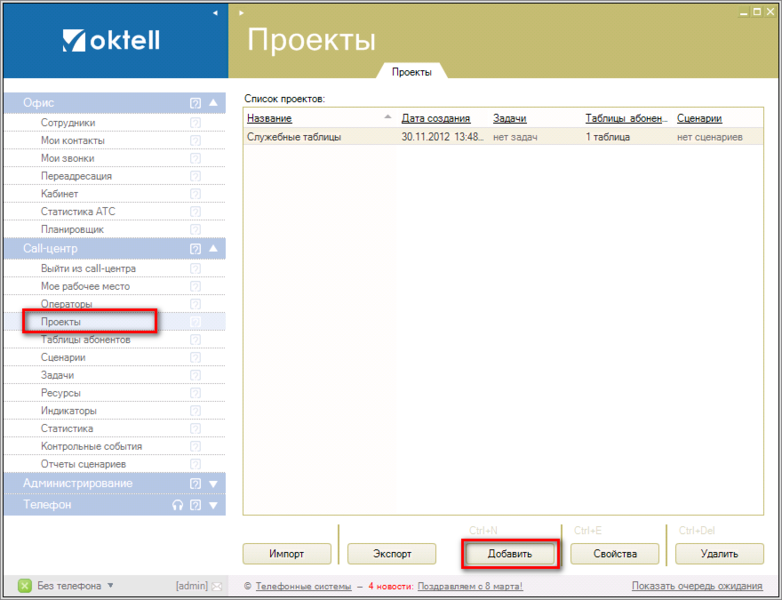The height and width of the screenshot is (600, 782).
Task: Open help icon beside Статистика АТС
Action: coord(196,211)
